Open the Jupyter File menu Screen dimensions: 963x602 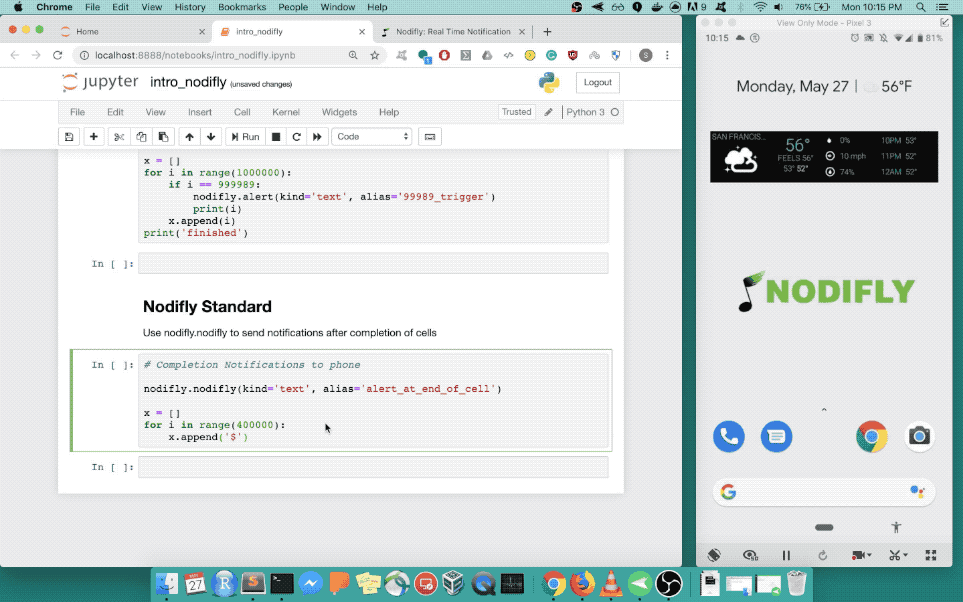coord(77,112)
